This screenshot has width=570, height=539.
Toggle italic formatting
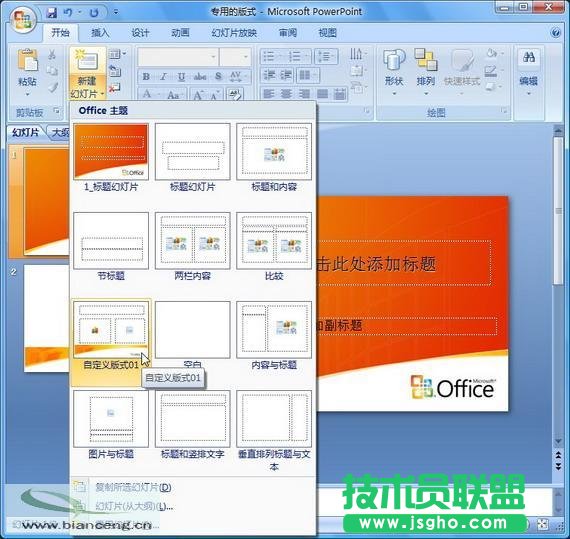[163, 77]
